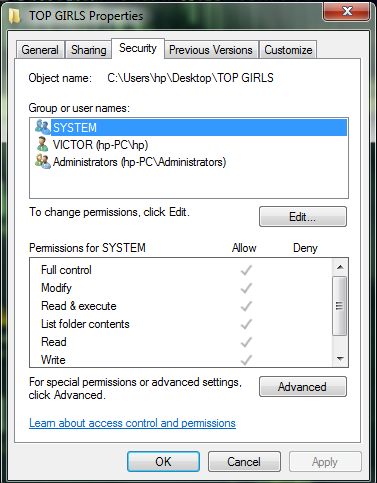377x483 pixels.
Task: Click the Administrators group icon
Action: pos(43,162)
